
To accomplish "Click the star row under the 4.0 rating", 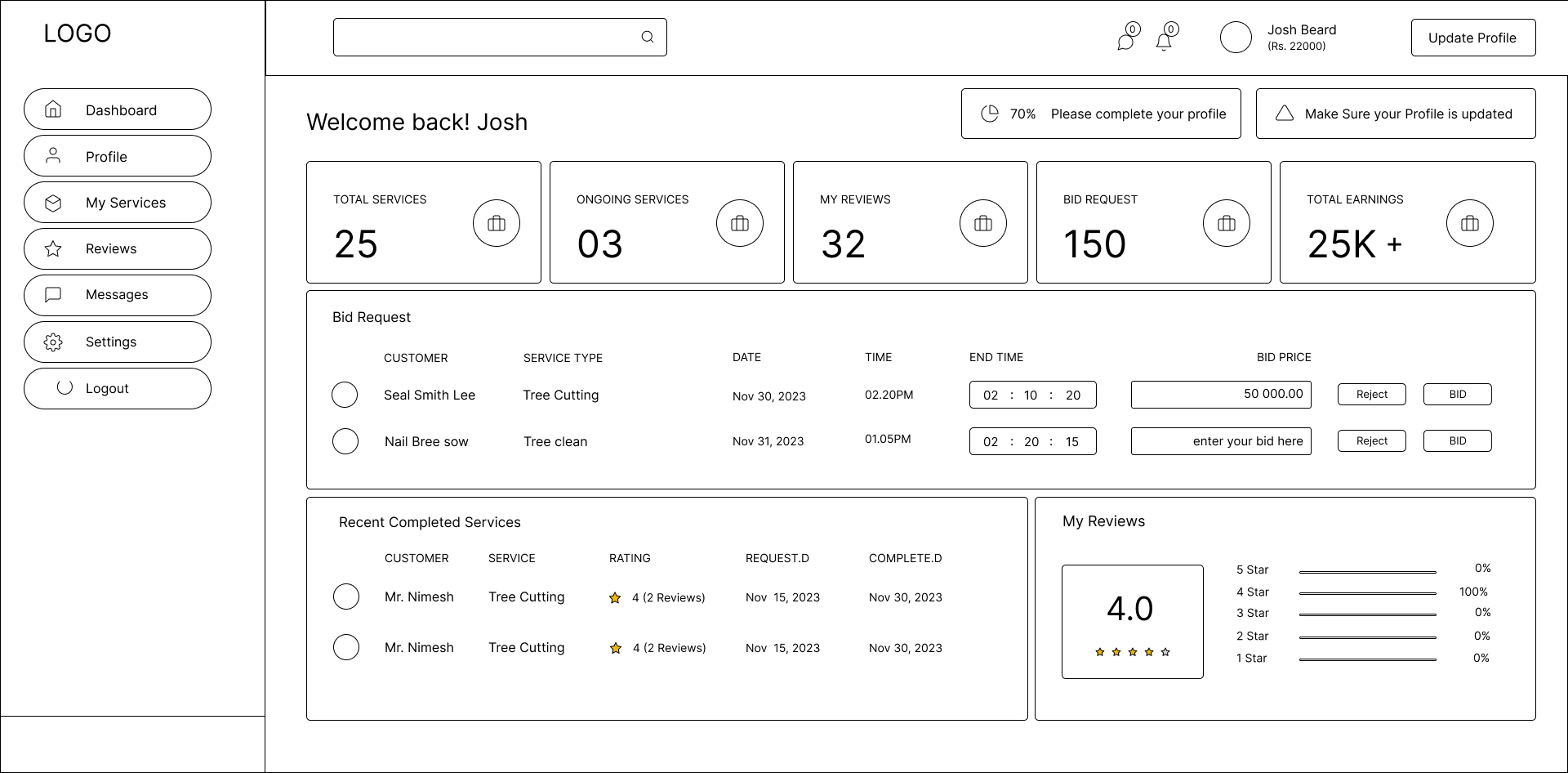I will (x=1133, y=652).
